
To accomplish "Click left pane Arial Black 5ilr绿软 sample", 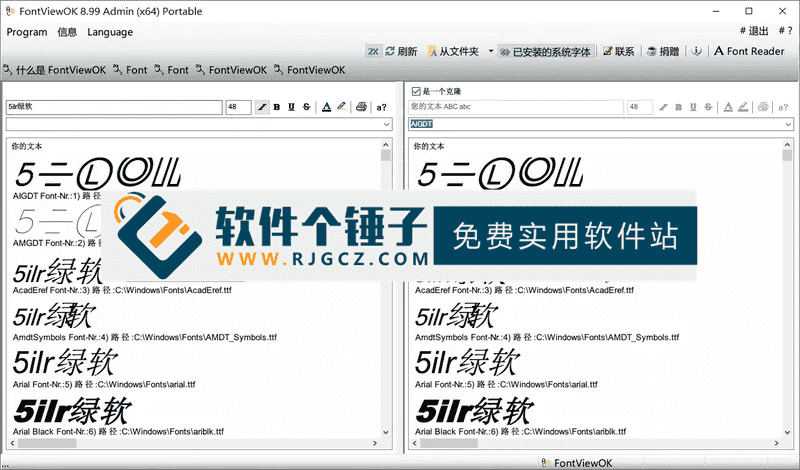I will click(72, 410).
